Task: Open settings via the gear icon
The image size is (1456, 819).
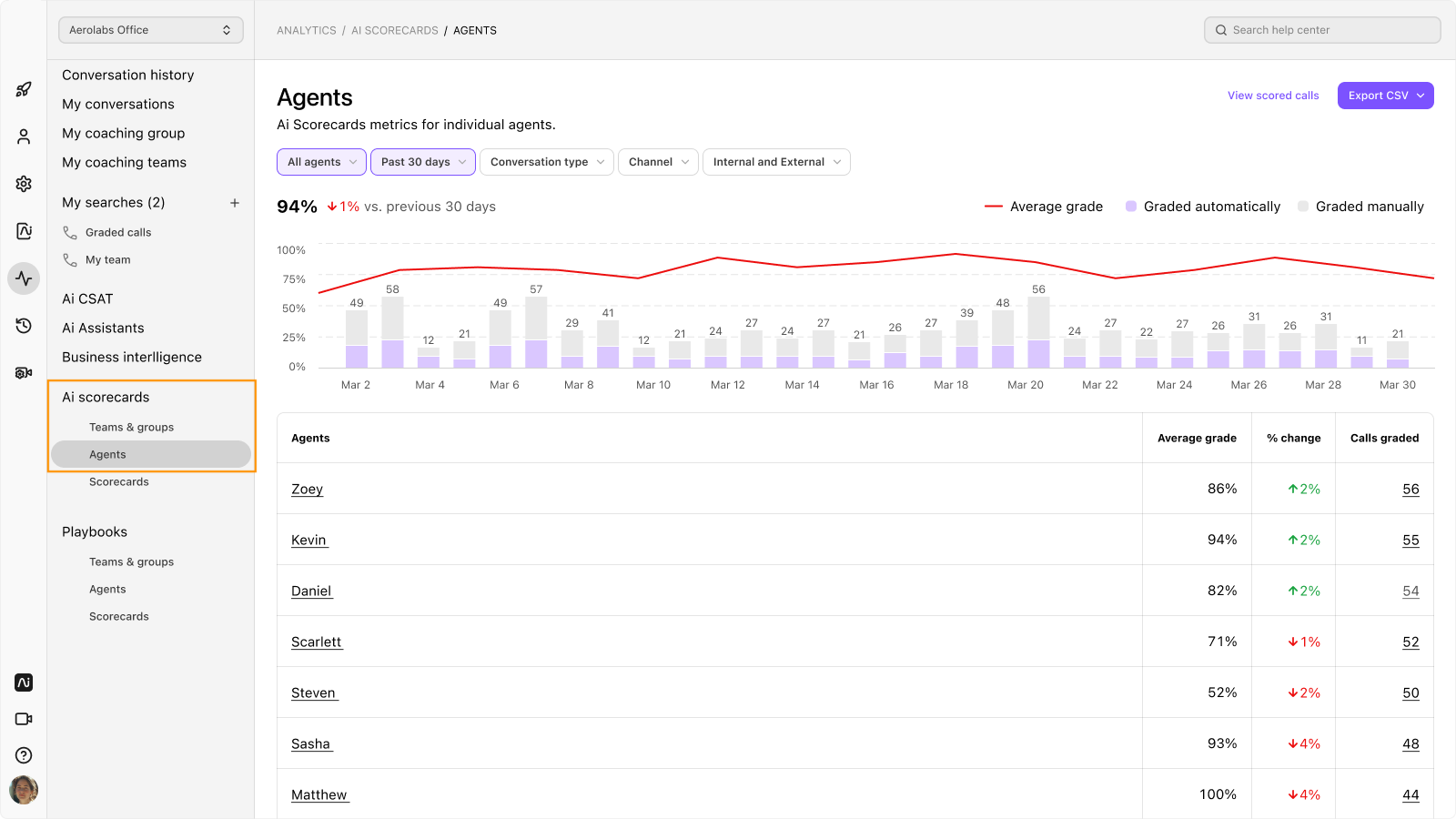Action: coord(24,184)
